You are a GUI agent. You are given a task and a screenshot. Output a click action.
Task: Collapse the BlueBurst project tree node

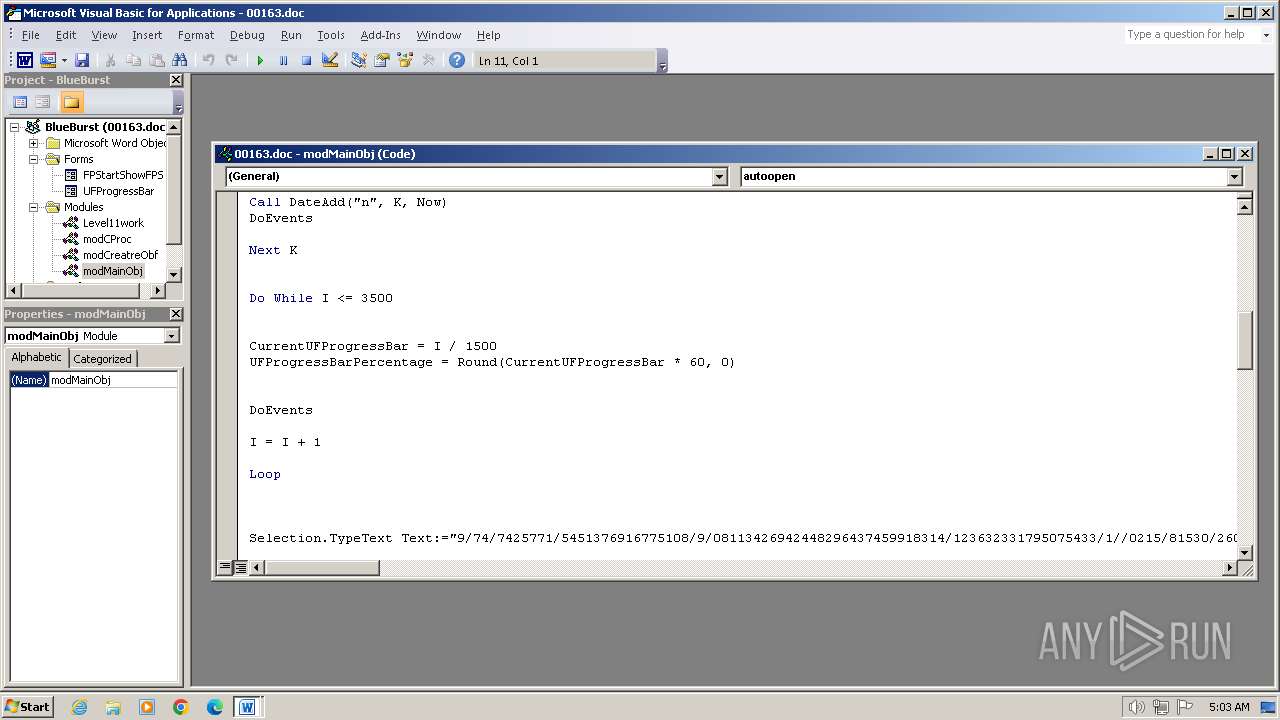(15, 127)
